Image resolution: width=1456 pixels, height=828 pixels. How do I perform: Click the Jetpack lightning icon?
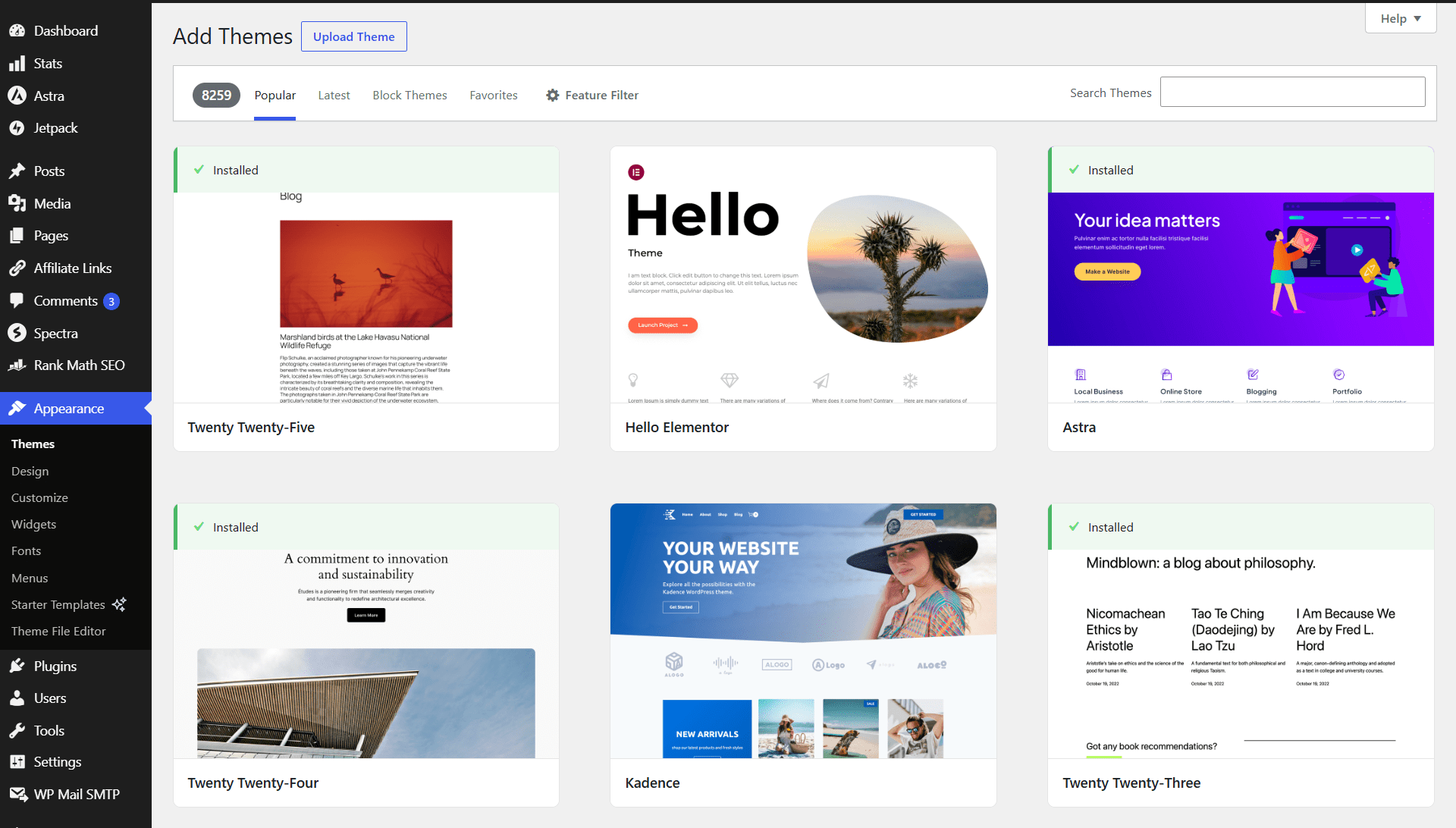[17, 128]
